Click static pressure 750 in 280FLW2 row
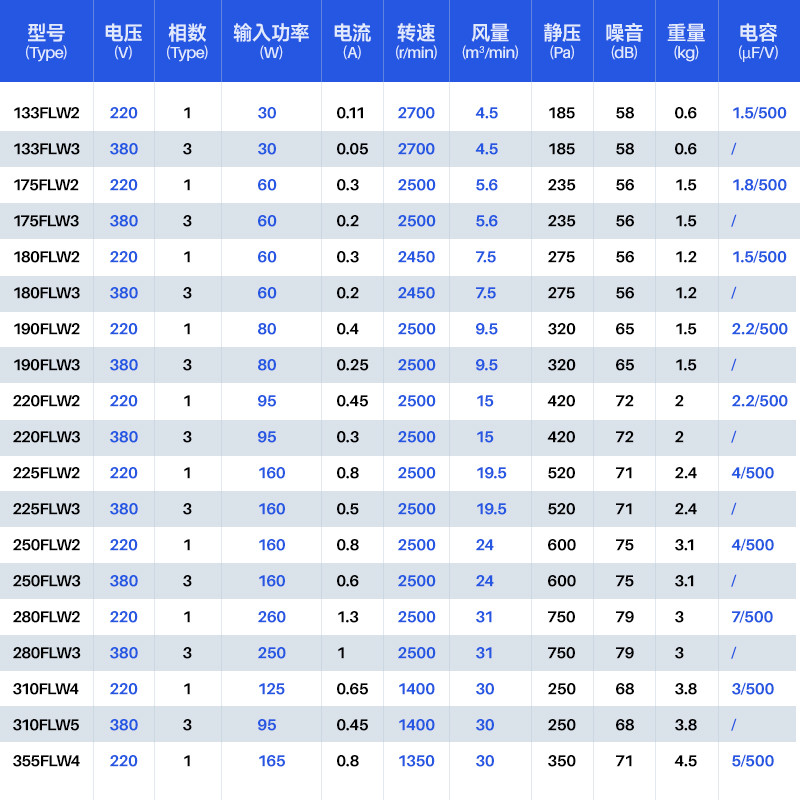The image size is (800, 800). tap(562, 617)
